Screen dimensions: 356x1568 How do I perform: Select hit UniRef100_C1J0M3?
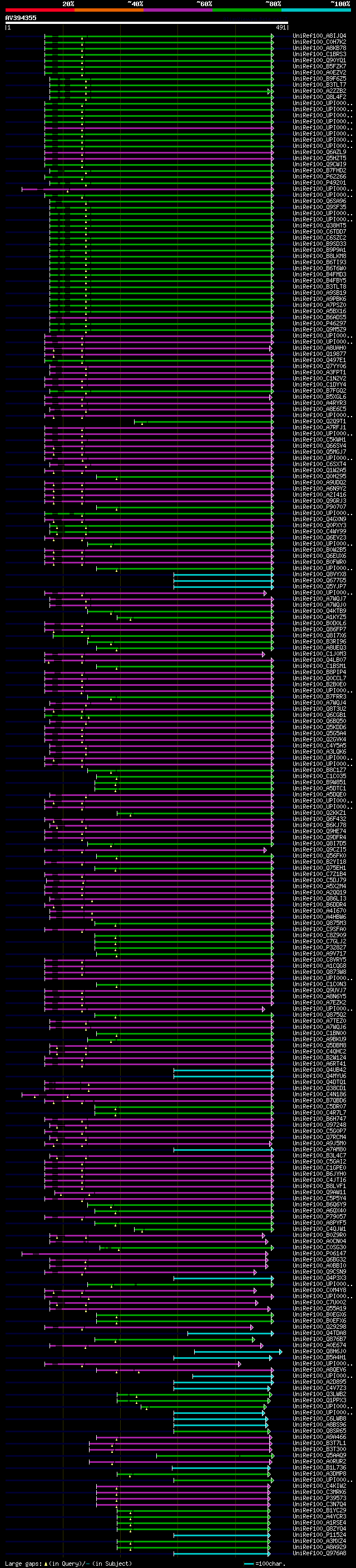coord(319,654)
